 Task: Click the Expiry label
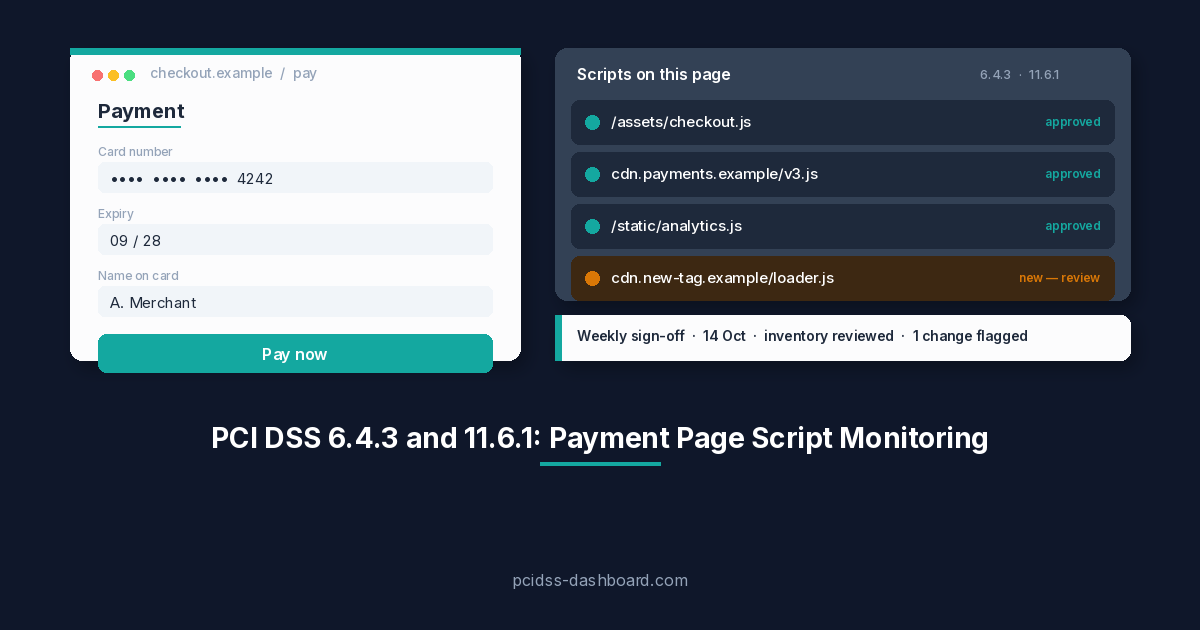(x=116, y=214)
